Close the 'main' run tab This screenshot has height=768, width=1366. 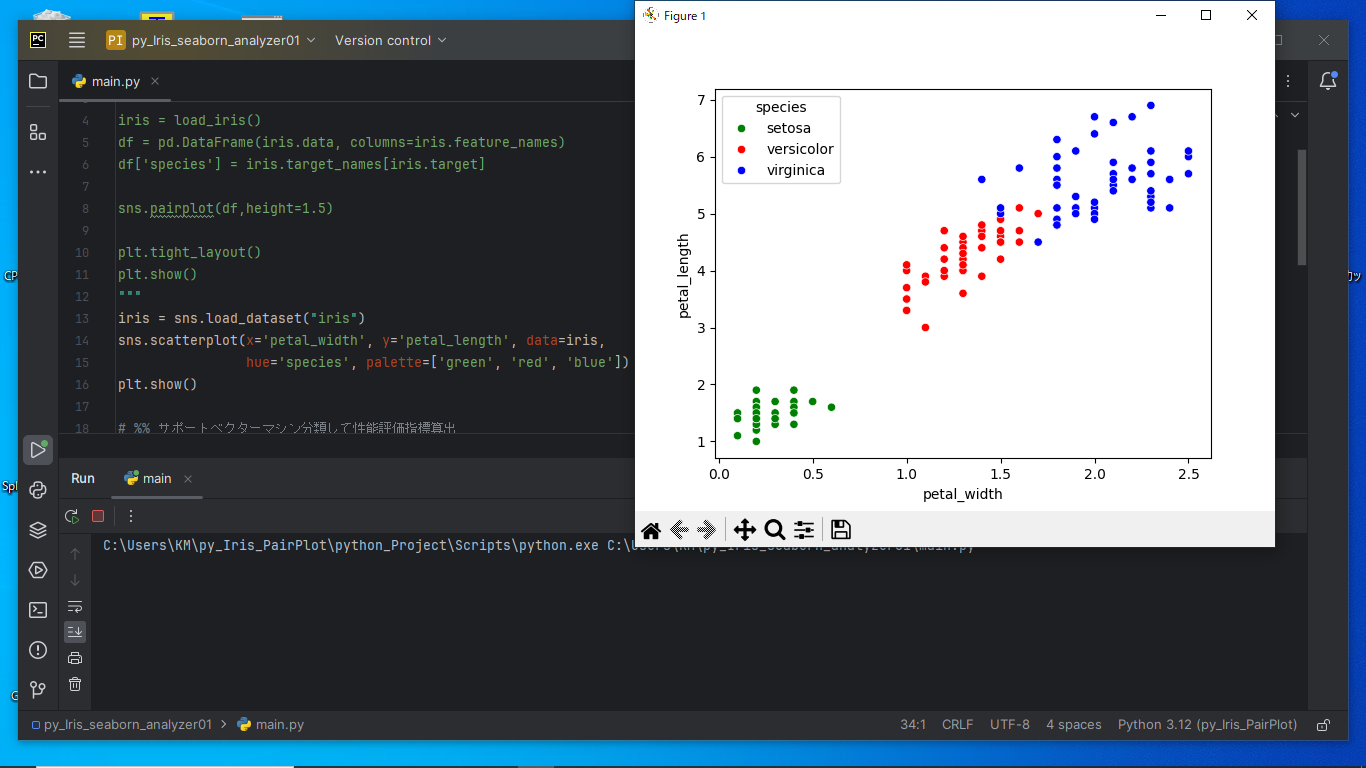click(188, 479)
